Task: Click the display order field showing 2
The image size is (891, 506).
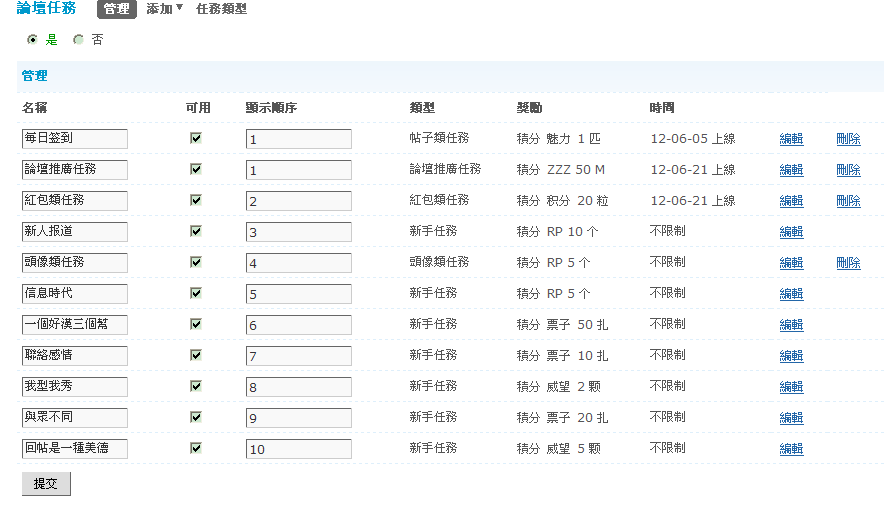Action: coord(298,201)
